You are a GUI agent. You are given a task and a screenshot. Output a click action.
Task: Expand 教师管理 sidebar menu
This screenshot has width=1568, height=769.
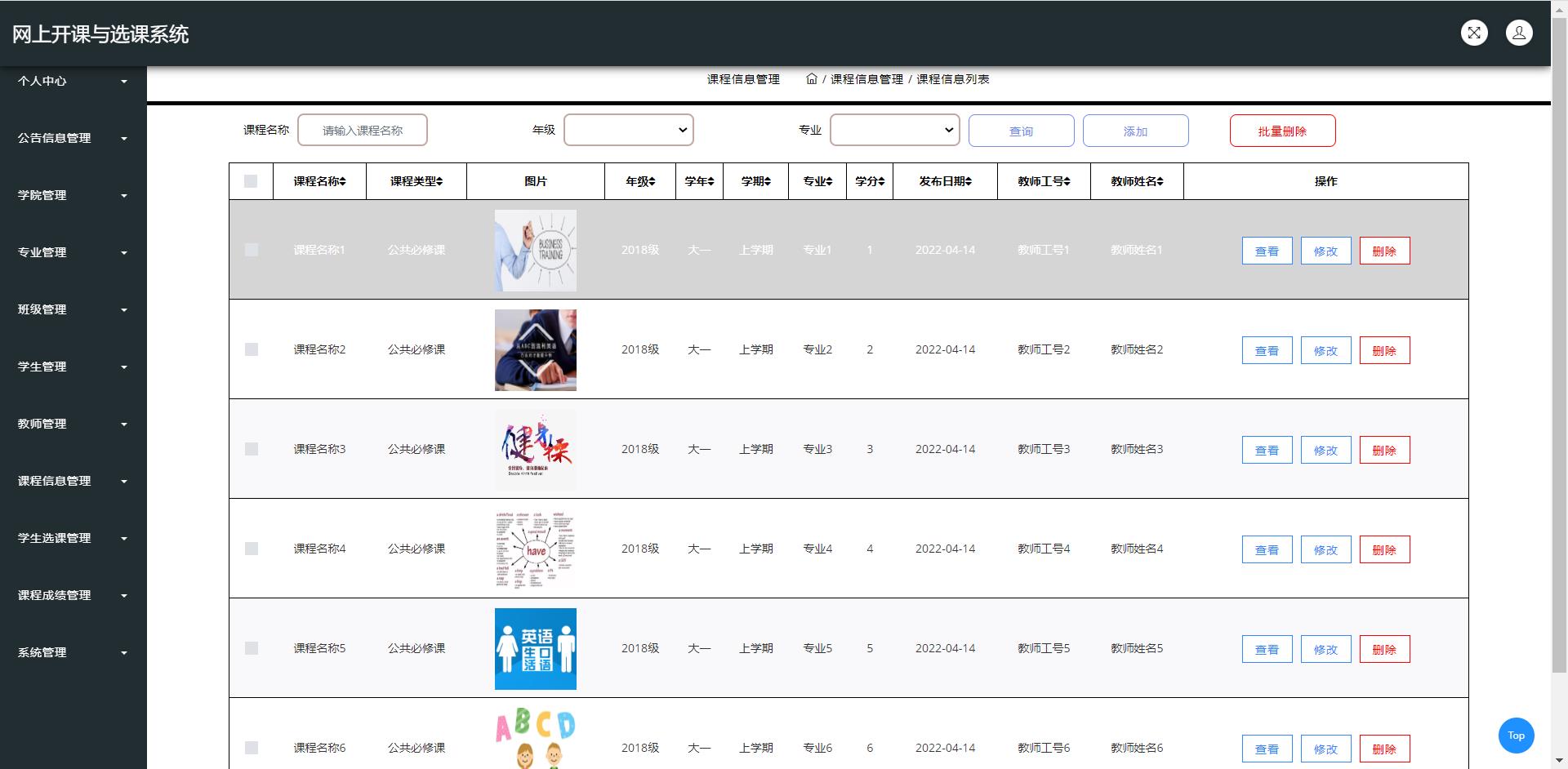(73, 424)
